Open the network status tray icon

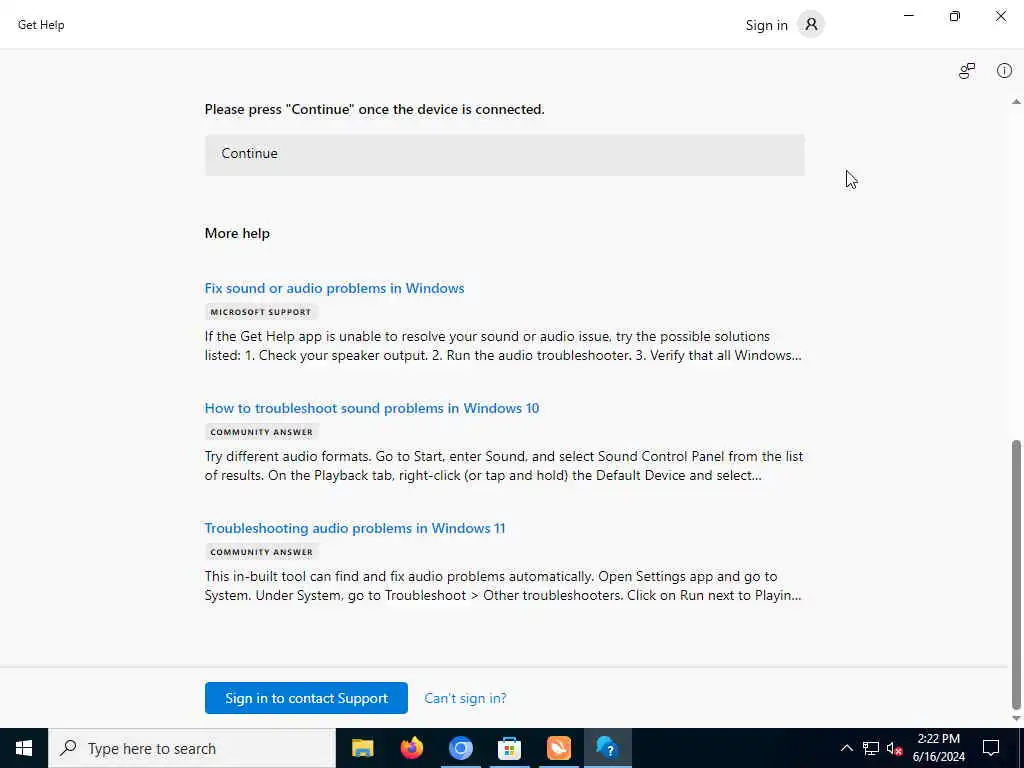coord(871,748)
